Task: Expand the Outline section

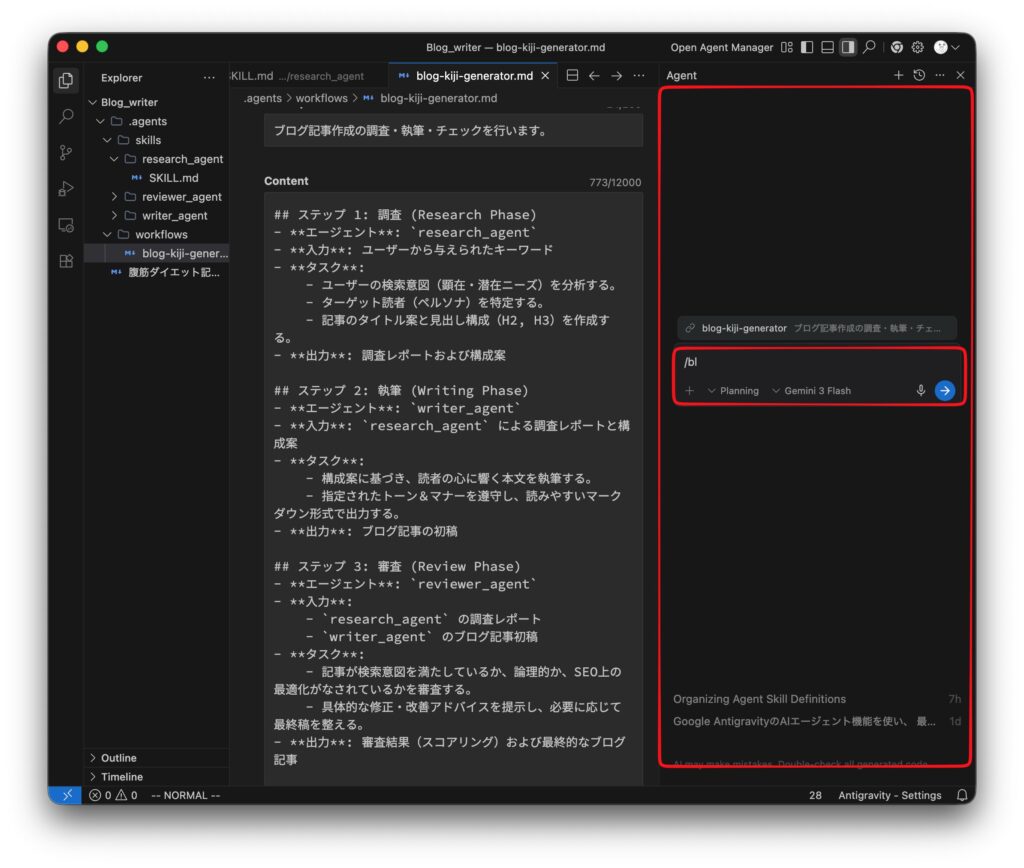Action: click(x=118, y=758)
